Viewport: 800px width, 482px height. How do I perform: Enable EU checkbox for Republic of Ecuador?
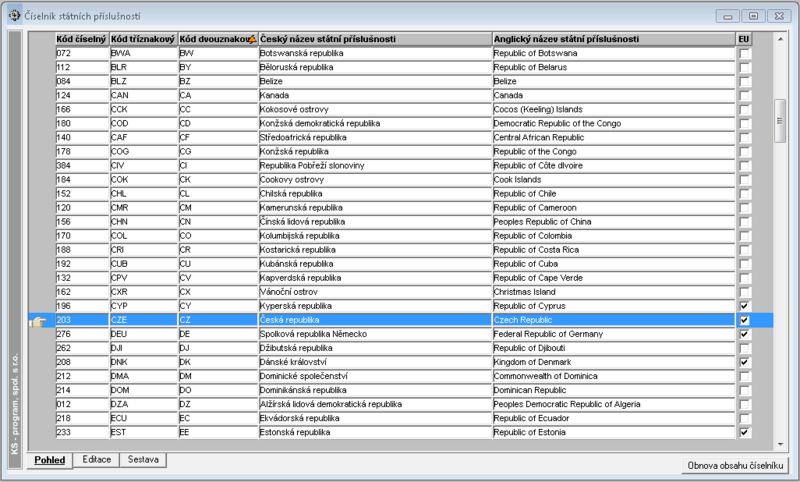pyautogui.click(x=744, y=418)
